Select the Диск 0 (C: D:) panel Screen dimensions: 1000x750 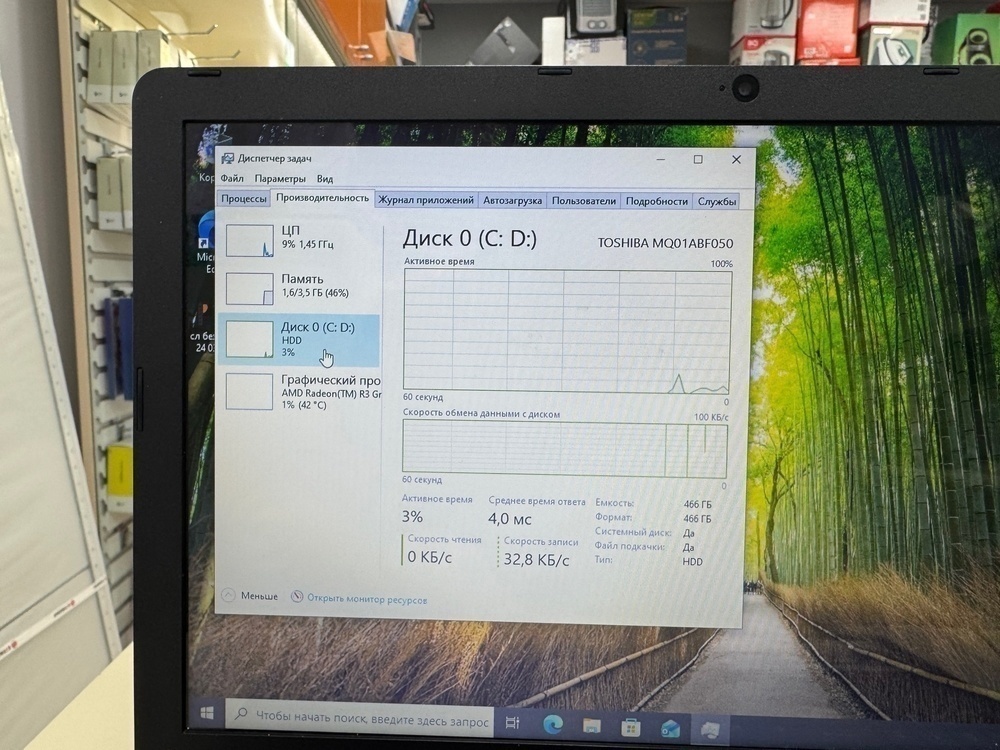(x=300, y=340)
